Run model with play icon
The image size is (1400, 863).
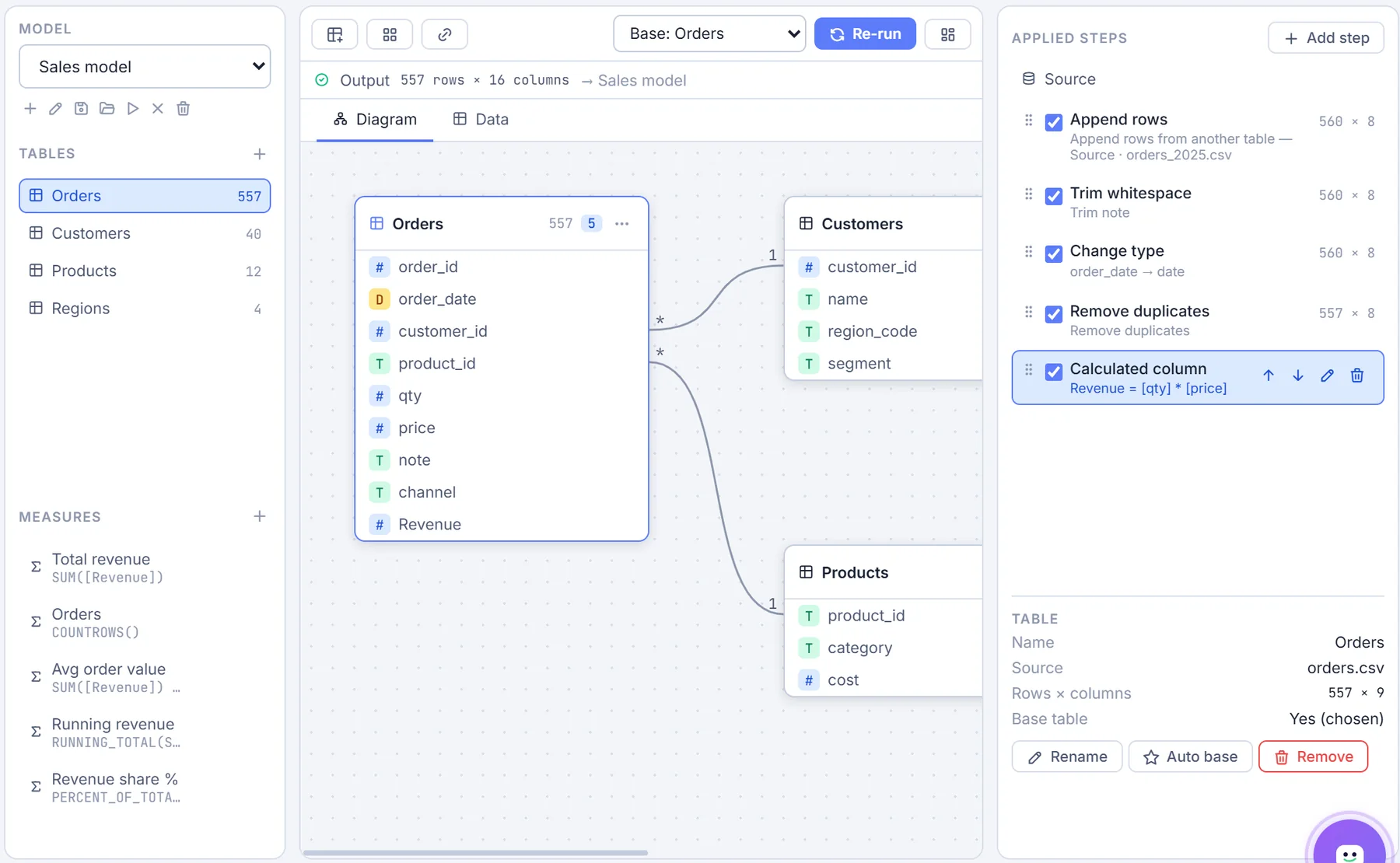132,109
